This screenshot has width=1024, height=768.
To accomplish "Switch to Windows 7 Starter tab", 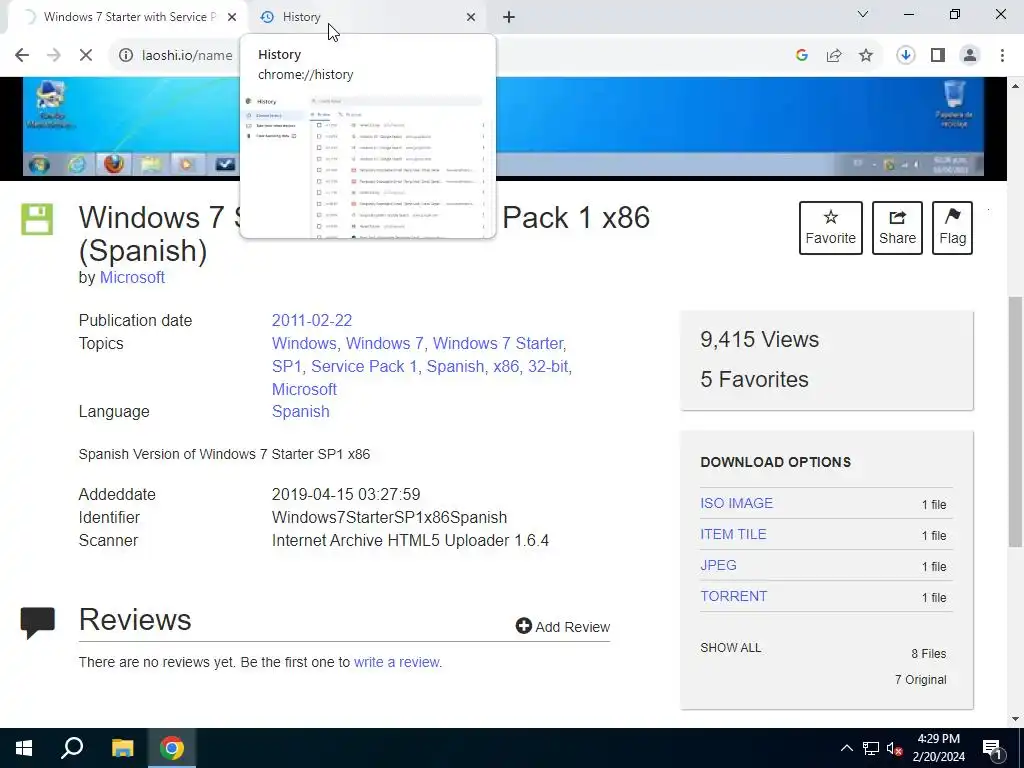I will point(129,17).
